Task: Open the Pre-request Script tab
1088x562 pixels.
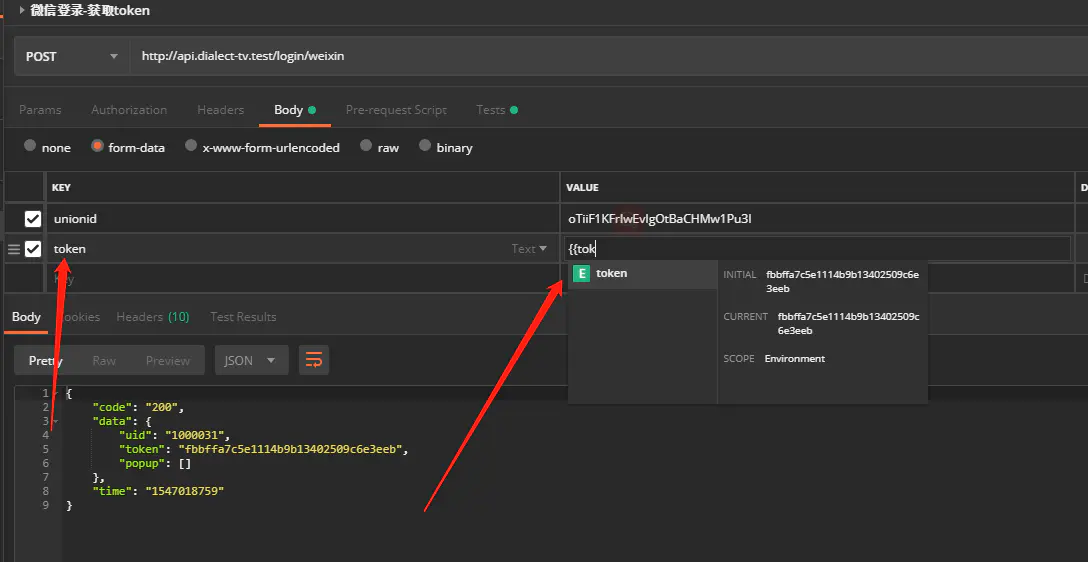Action: point(396,110)
